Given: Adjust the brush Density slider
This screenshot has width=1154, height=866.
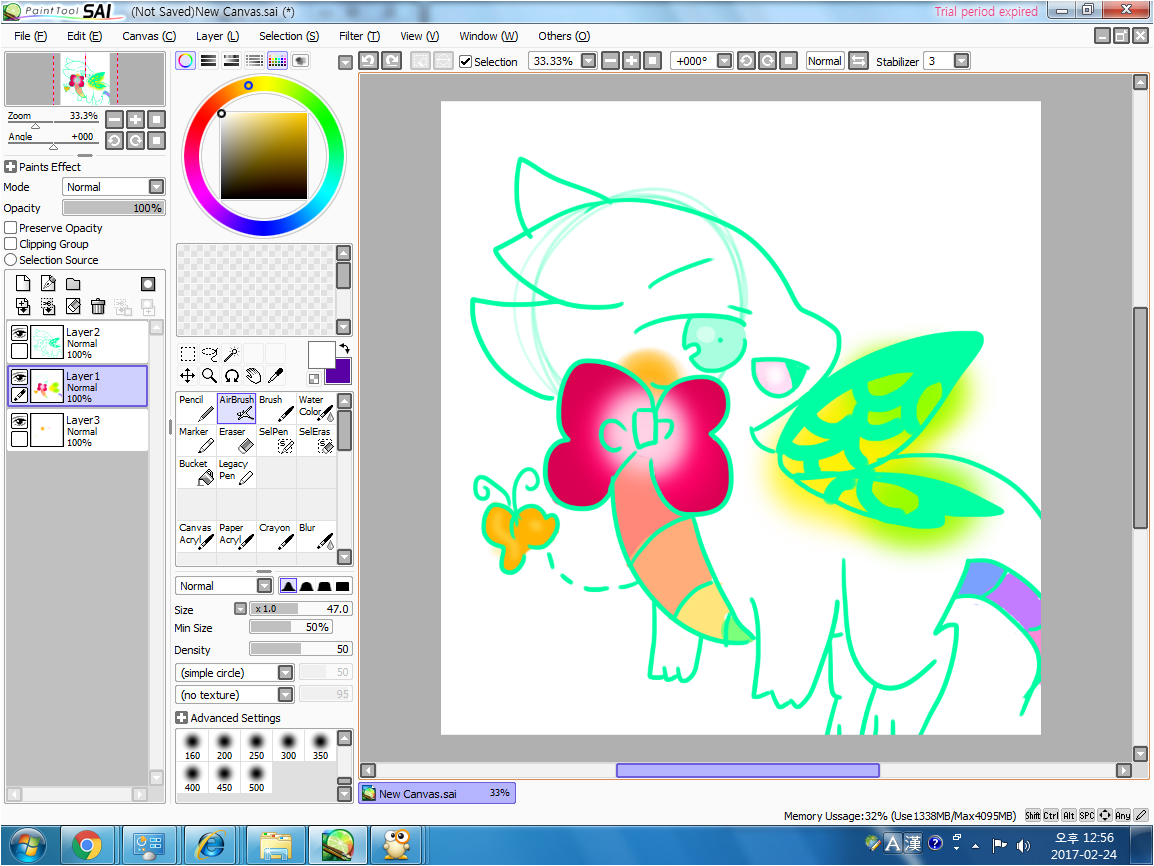Looking at the screenshot, I should (x=300, y=649).
